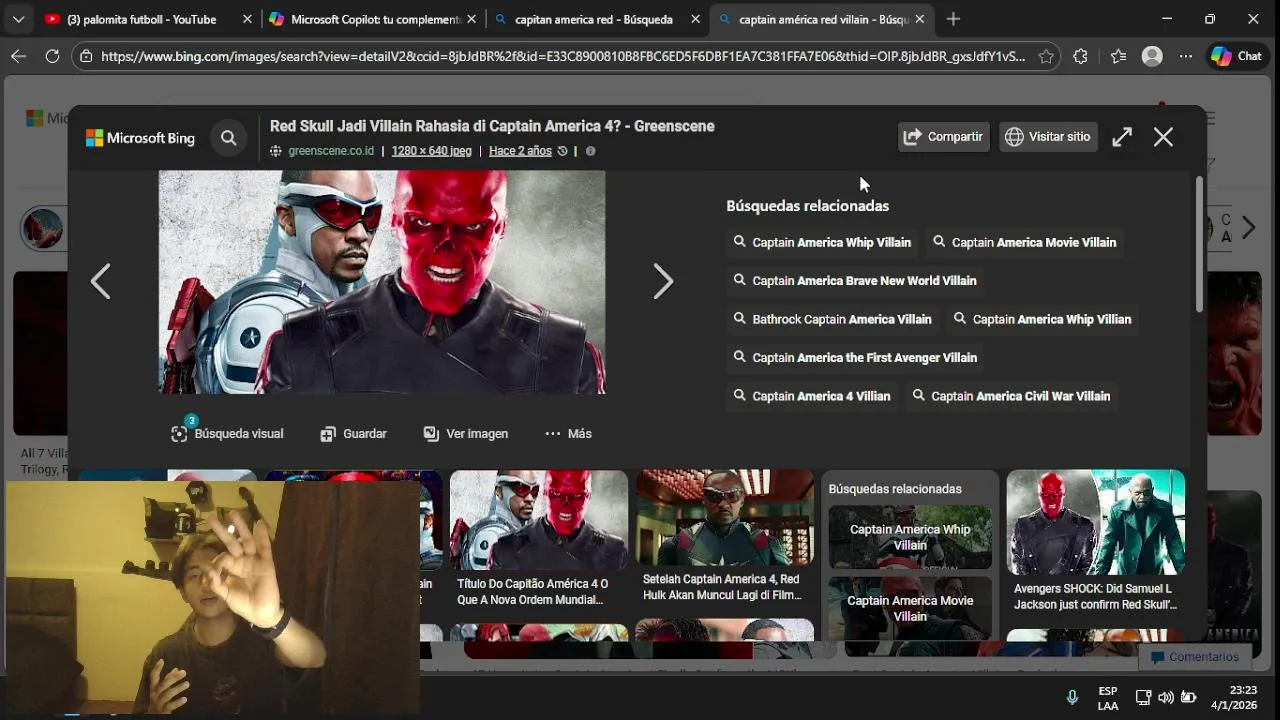The width and height of the screenshot is (1280, 720).
Task: Close the palomita futboll YouTube tab
Action: pos(247,19)
